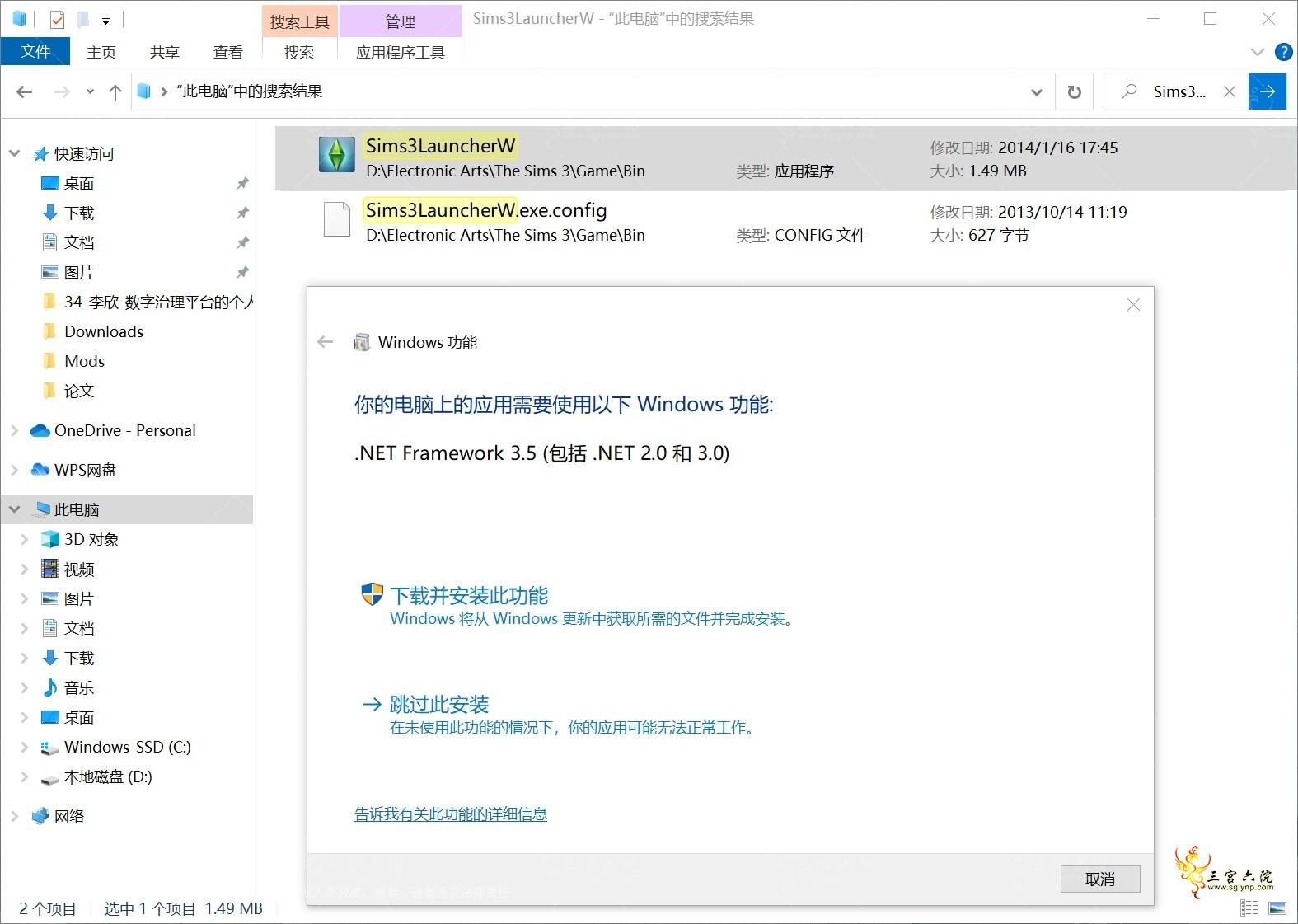
Task: Open recent locations dropdown arrow
Action: click(x=90, y=91)
